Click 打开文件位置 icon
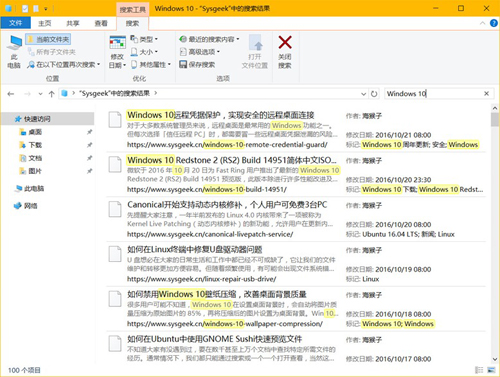Image resolution: width=500 pixels, height=377 pixels. click(x=255, y=52)
